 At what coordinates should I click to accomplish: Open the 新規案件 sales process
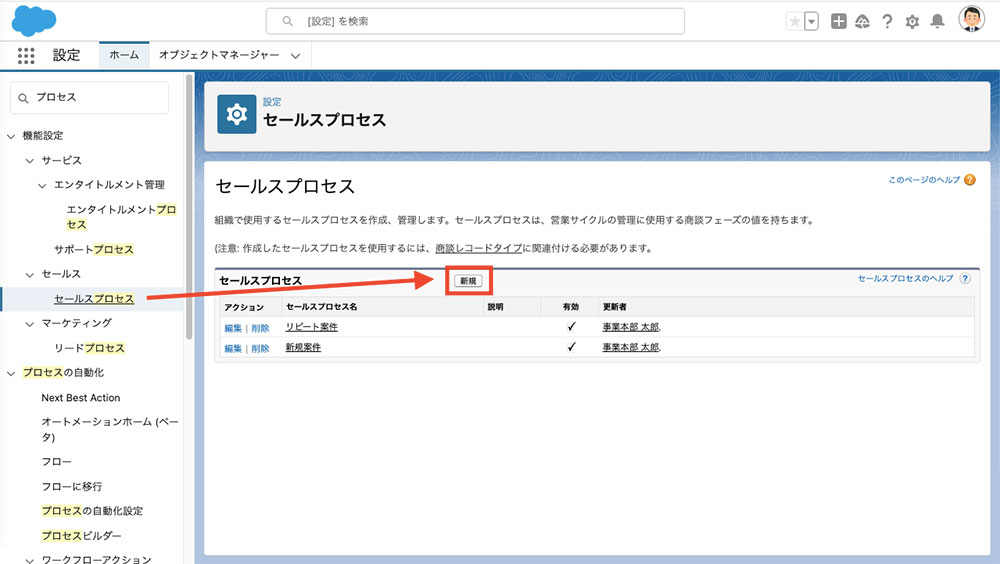[x=303, y=348]
